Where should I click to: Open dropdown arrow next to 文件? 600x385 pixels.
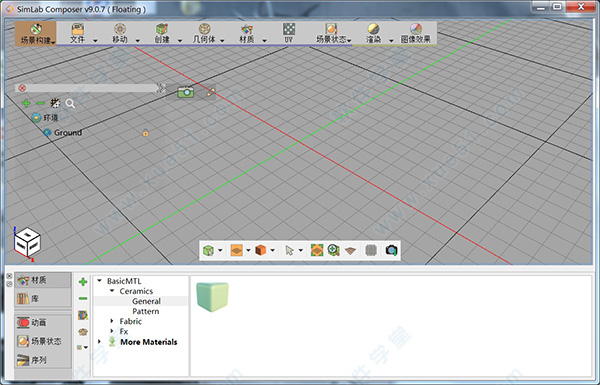tap(95, 40)
